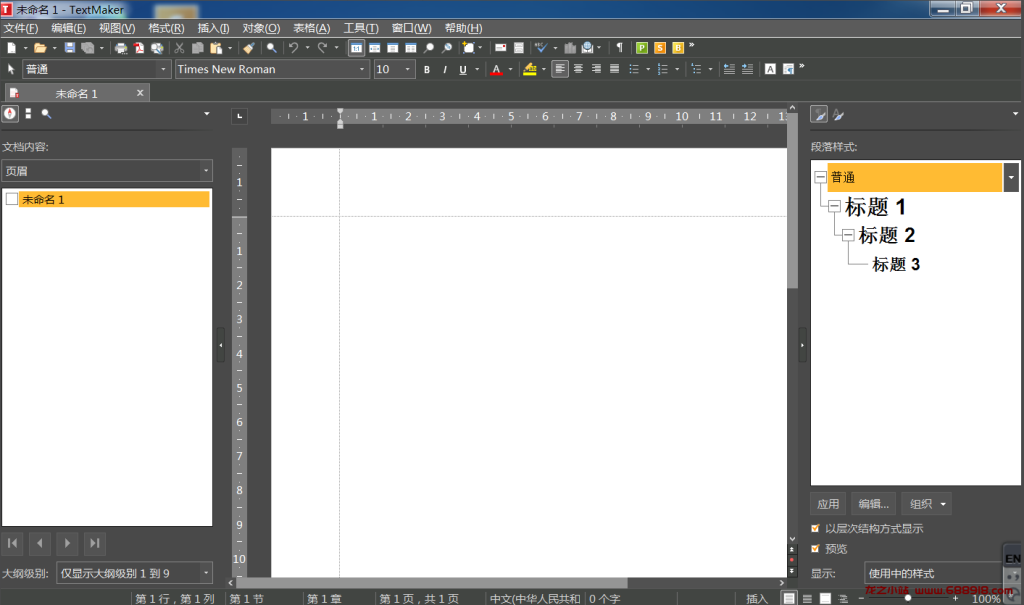Click the font color red A swatch

[x=496, y=69]
